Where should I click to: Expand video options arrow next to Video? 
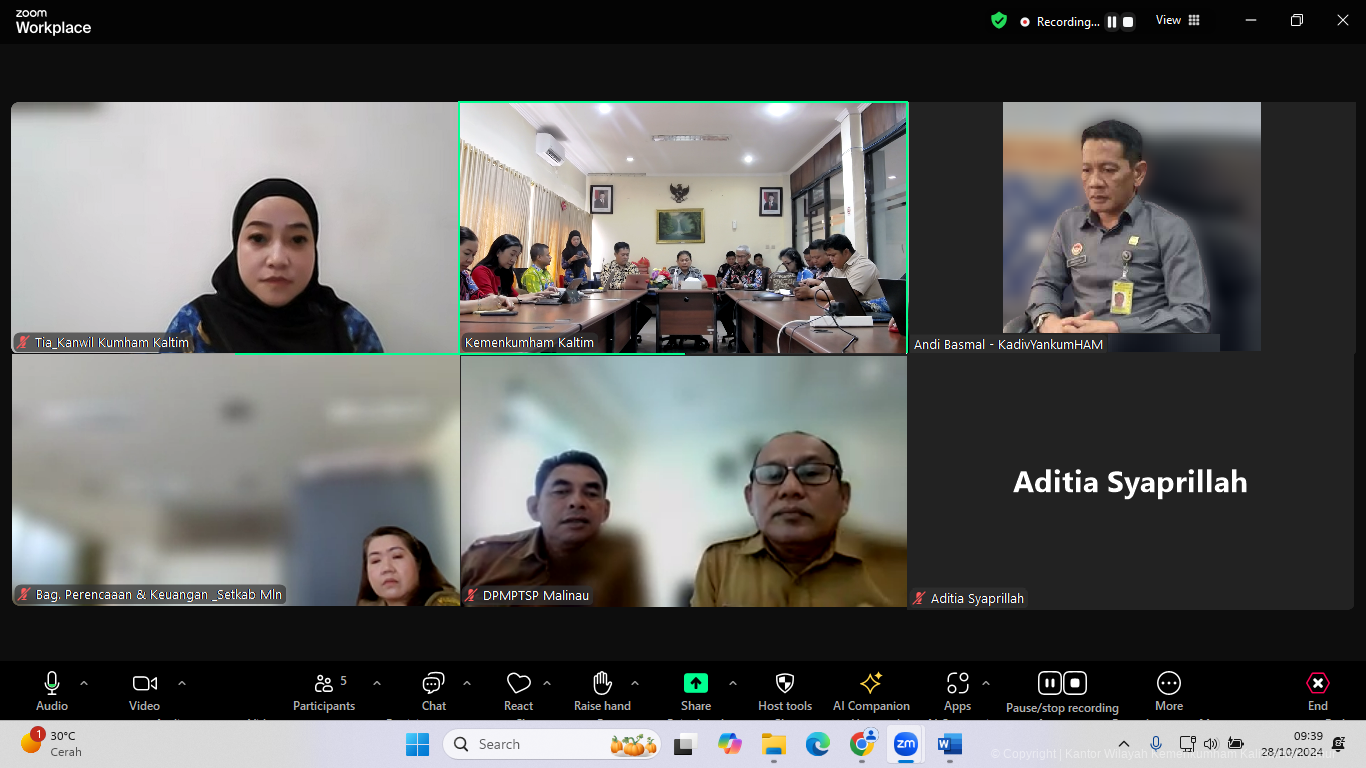point(182,683)
